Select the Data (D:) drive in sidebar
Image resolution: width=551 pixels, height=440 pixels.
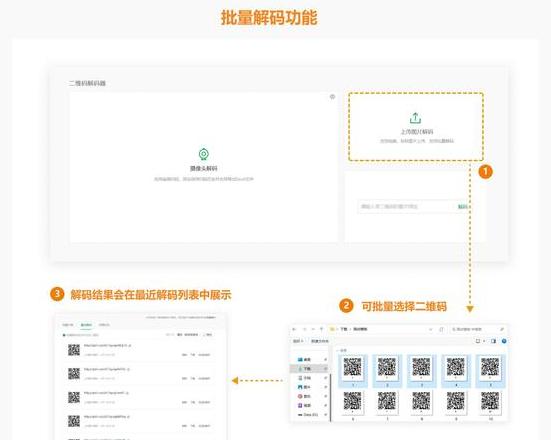click(x=309, y=415)
